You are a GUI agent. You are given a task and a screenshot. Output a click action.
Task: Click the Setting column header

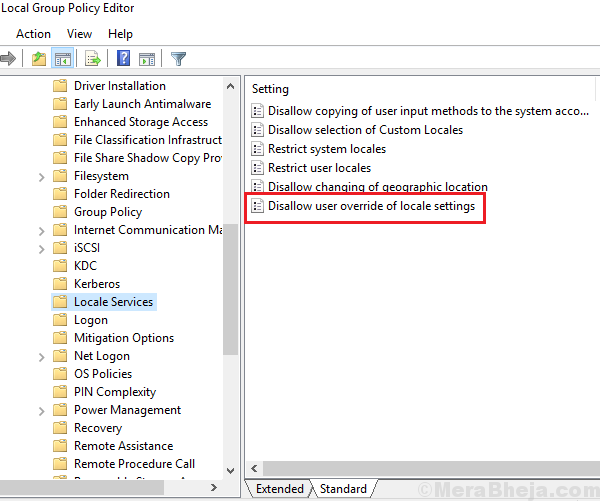[270, 89]
